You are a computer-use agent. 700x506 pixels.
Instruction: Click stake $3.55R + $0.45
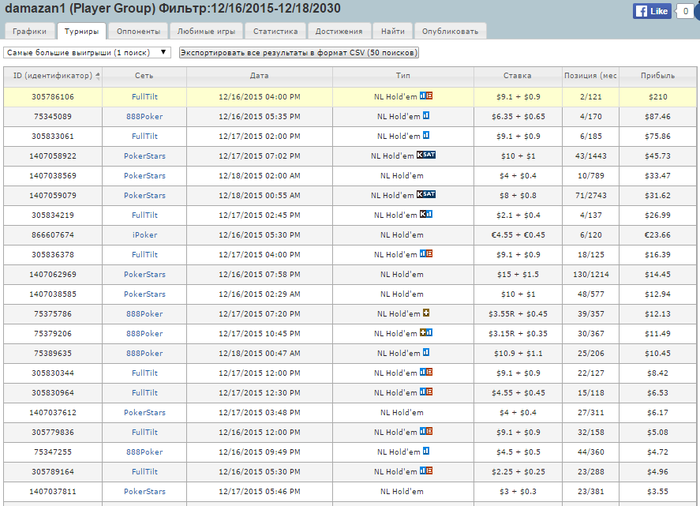[518, 314]
